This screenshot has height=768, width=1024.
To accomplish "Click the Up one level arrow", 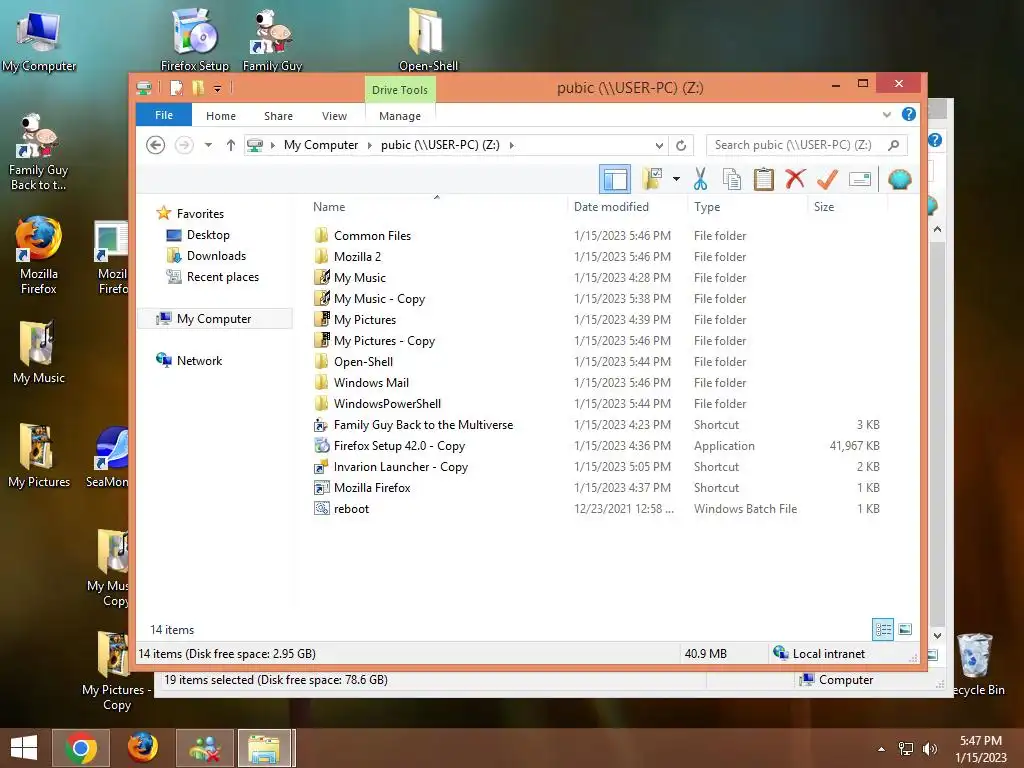I will point(231,145).
